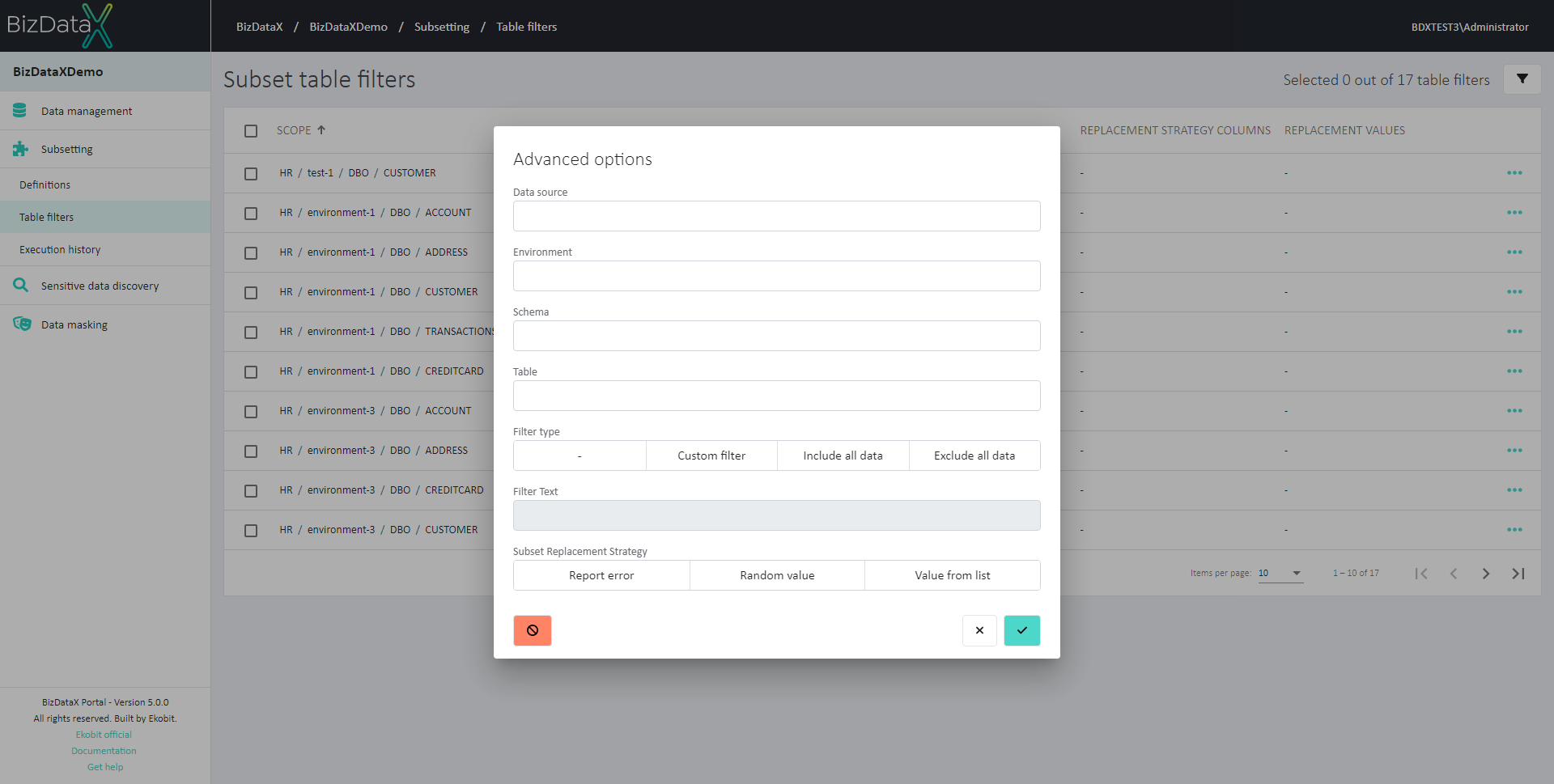1554x784 pixels.
Task: Choose Include all data filter type
Action: click(843, 456)
